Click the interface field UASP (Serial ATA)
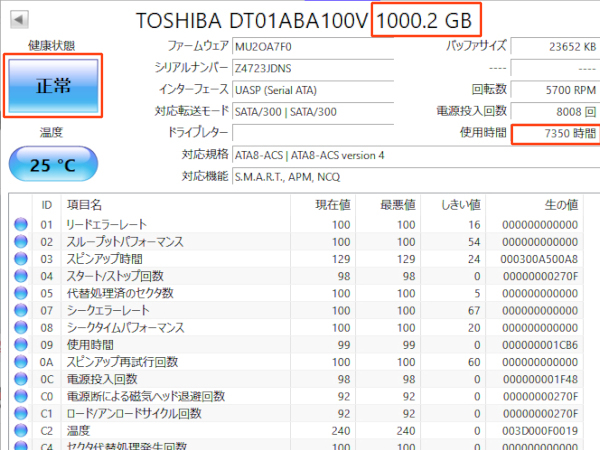The width and height of the screenshot is (600, 450). [313, 90]
